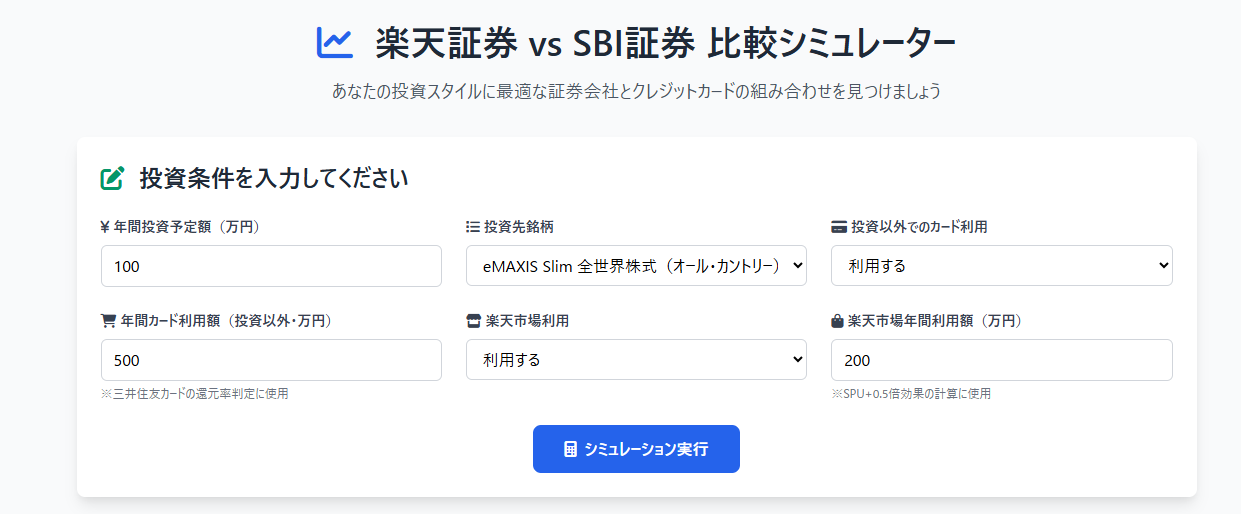This screenshot has height=514, width=1241.
Task: Click the 三井住友カード還元率判定 note text
Action: coord(195,394)
